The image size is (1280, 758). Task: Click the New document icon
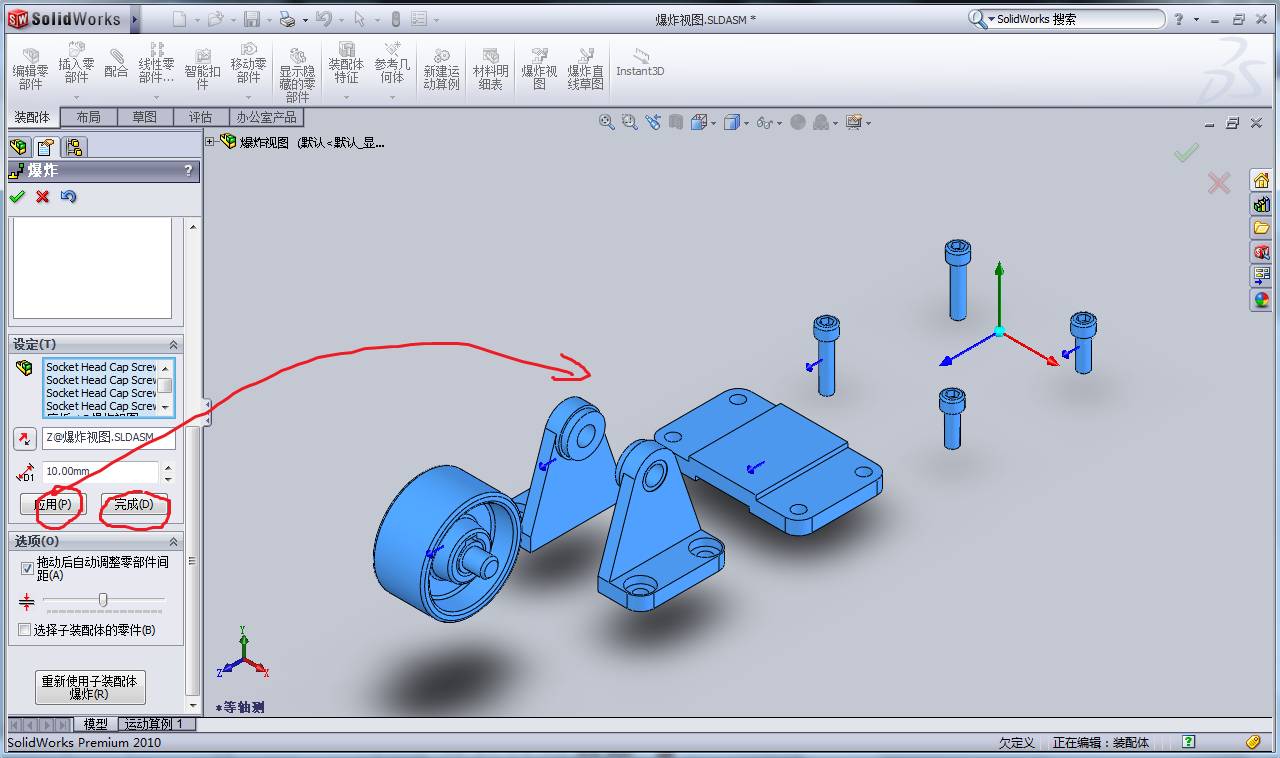pyautogui.click(x=179, y=19)
